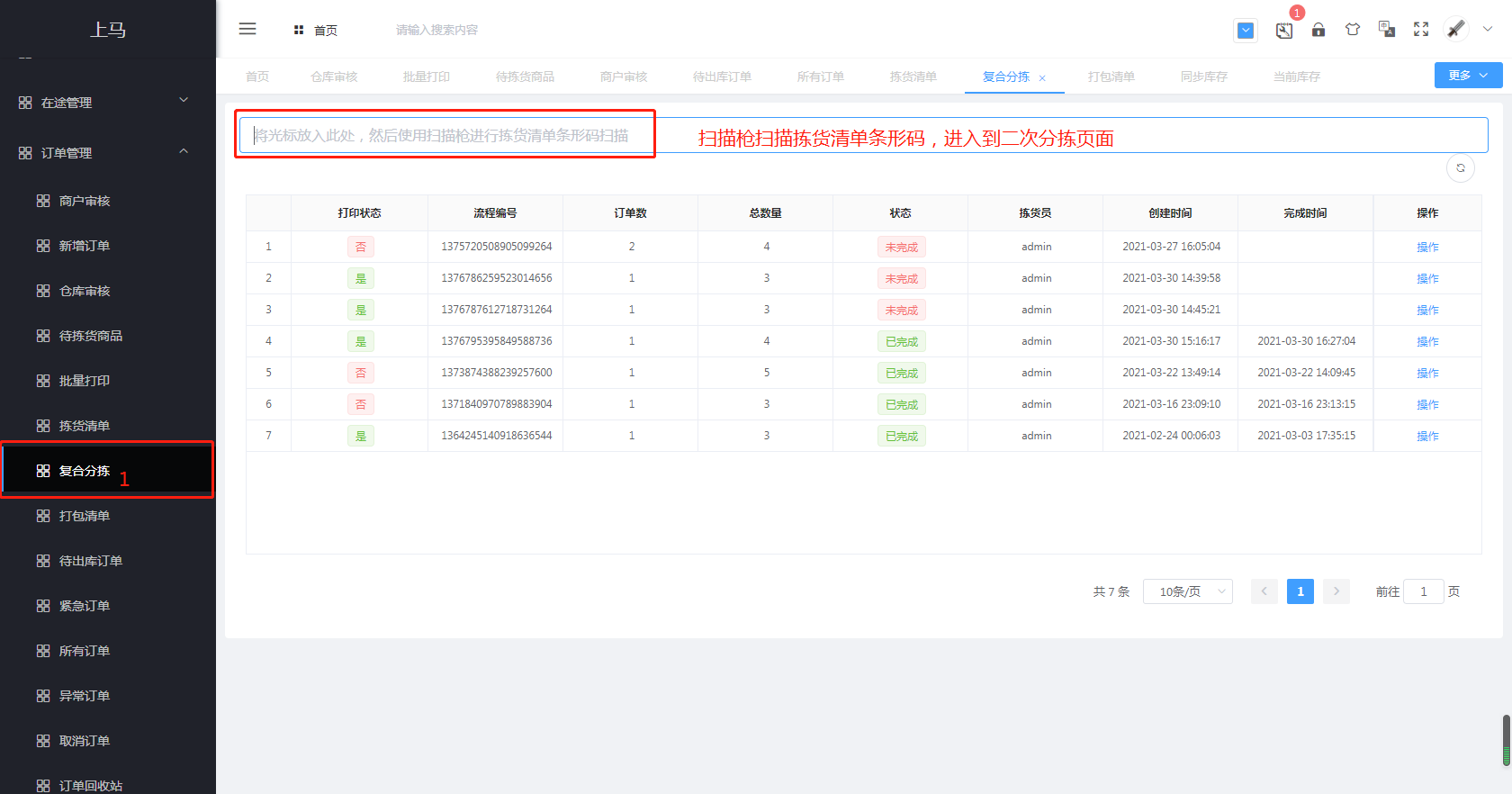Click 操作 link for flow 1376786259523014656
Image resolution: width=1512 pixels, height=794 pixels.
(1427, 278)
